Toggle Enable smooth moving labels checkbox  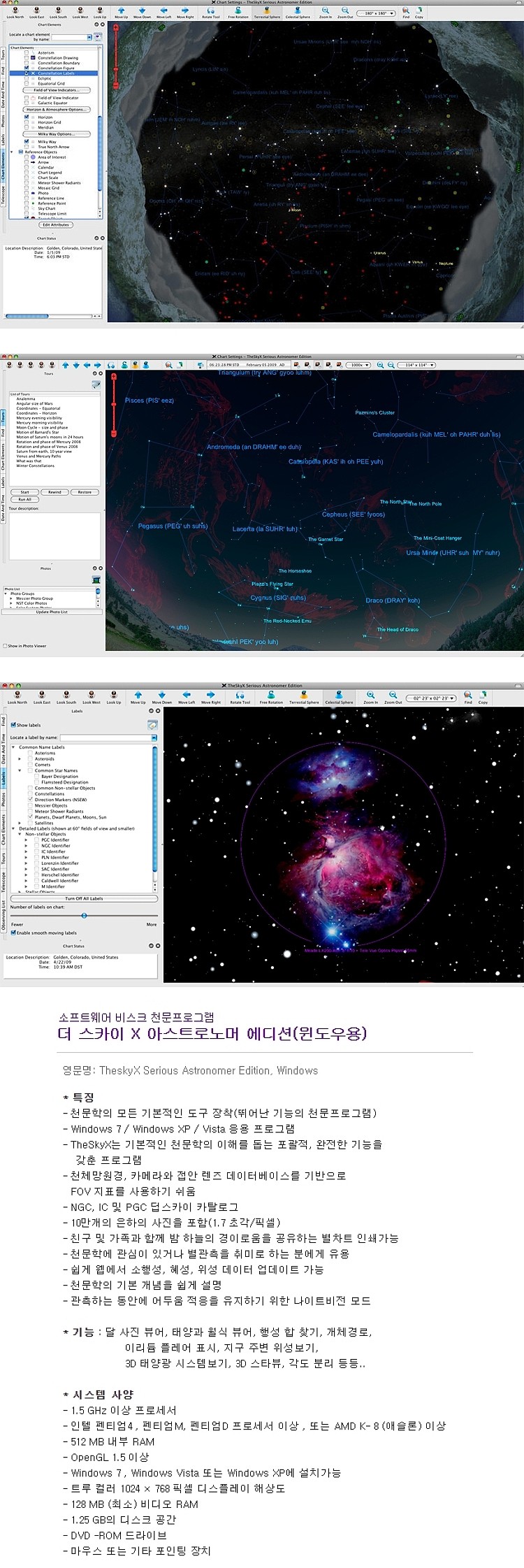13,933
